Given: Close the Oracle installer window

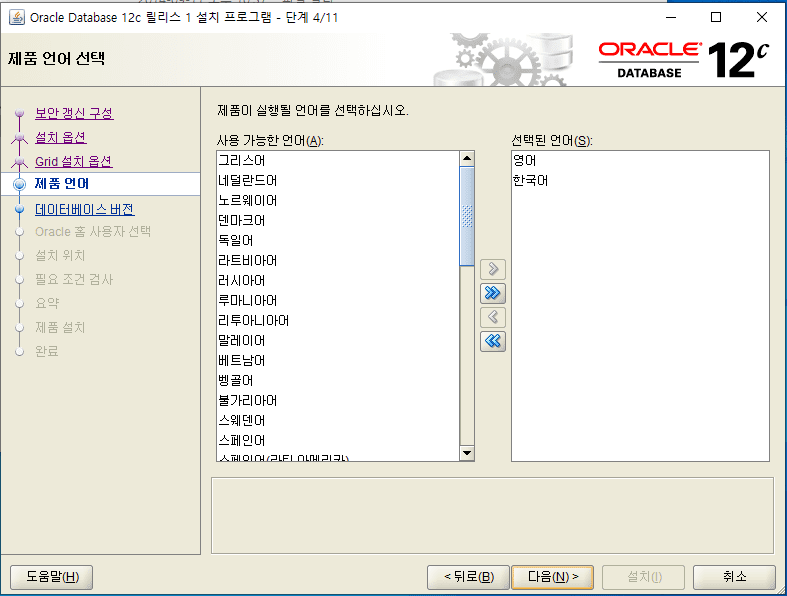Looking at the screenshot, I should tap(761, 17).
